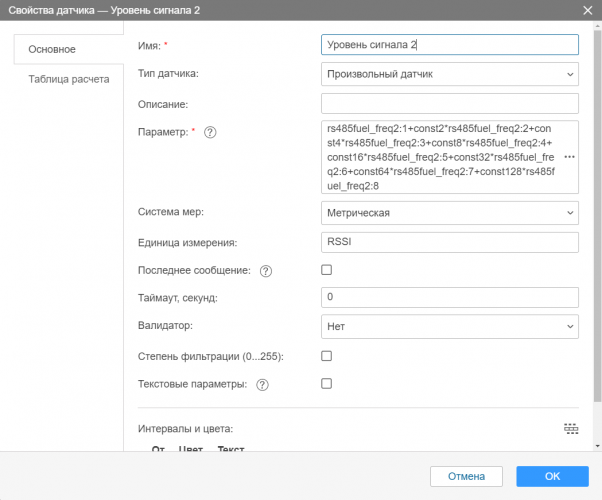The height and width of the screenshot is (500, 602).
Task: Click the OK button
Action: tap(552, 476)
